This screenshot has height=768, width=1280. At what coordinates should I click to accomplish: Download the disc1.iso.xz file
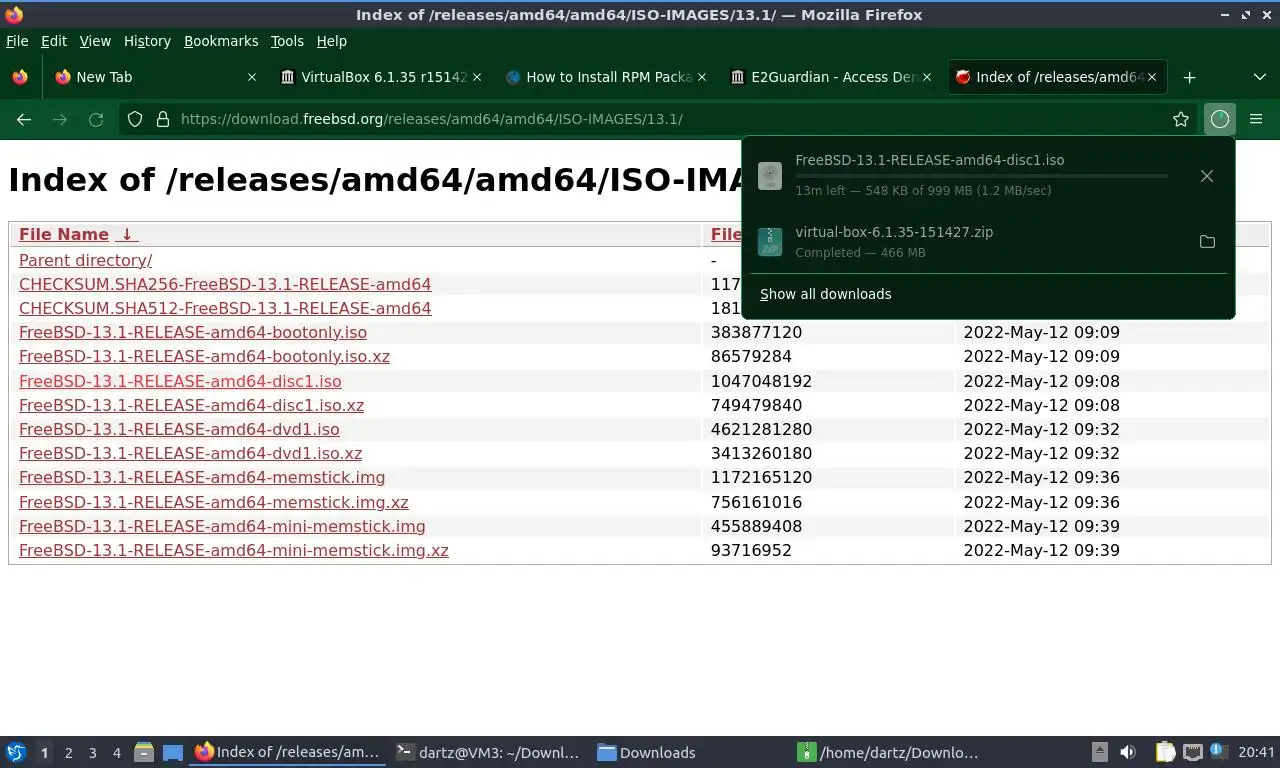[x=191, y=405]
